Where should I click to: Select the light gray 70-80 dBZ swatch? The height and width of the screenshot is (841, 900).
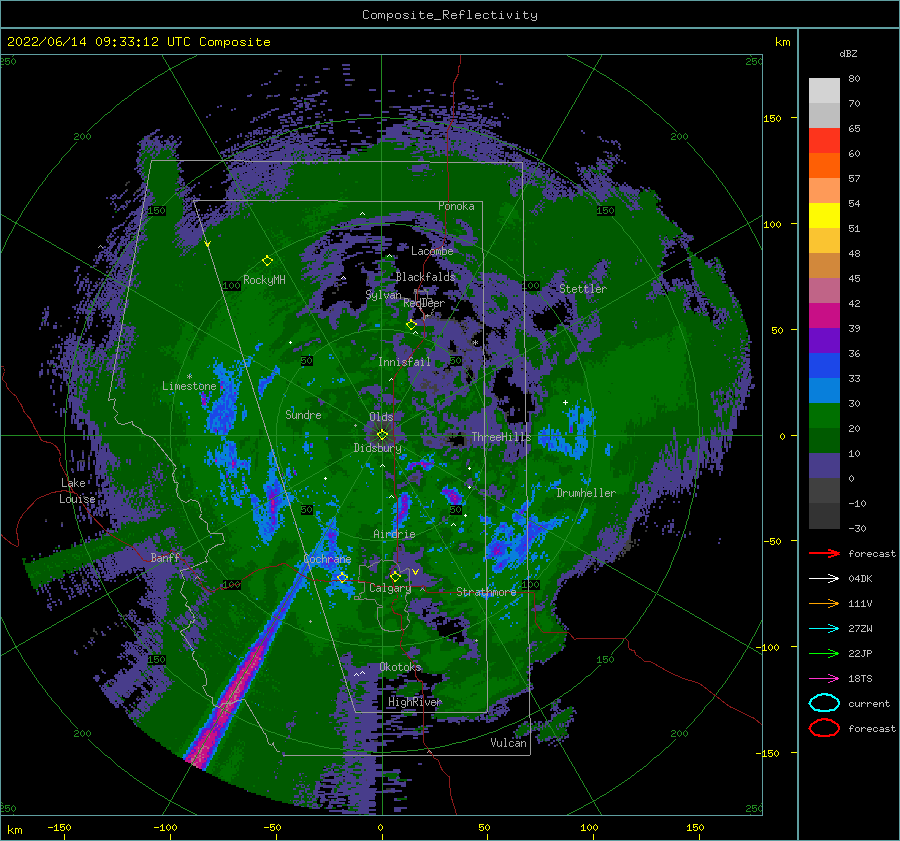pyautogui.click(x=824, y=91)
